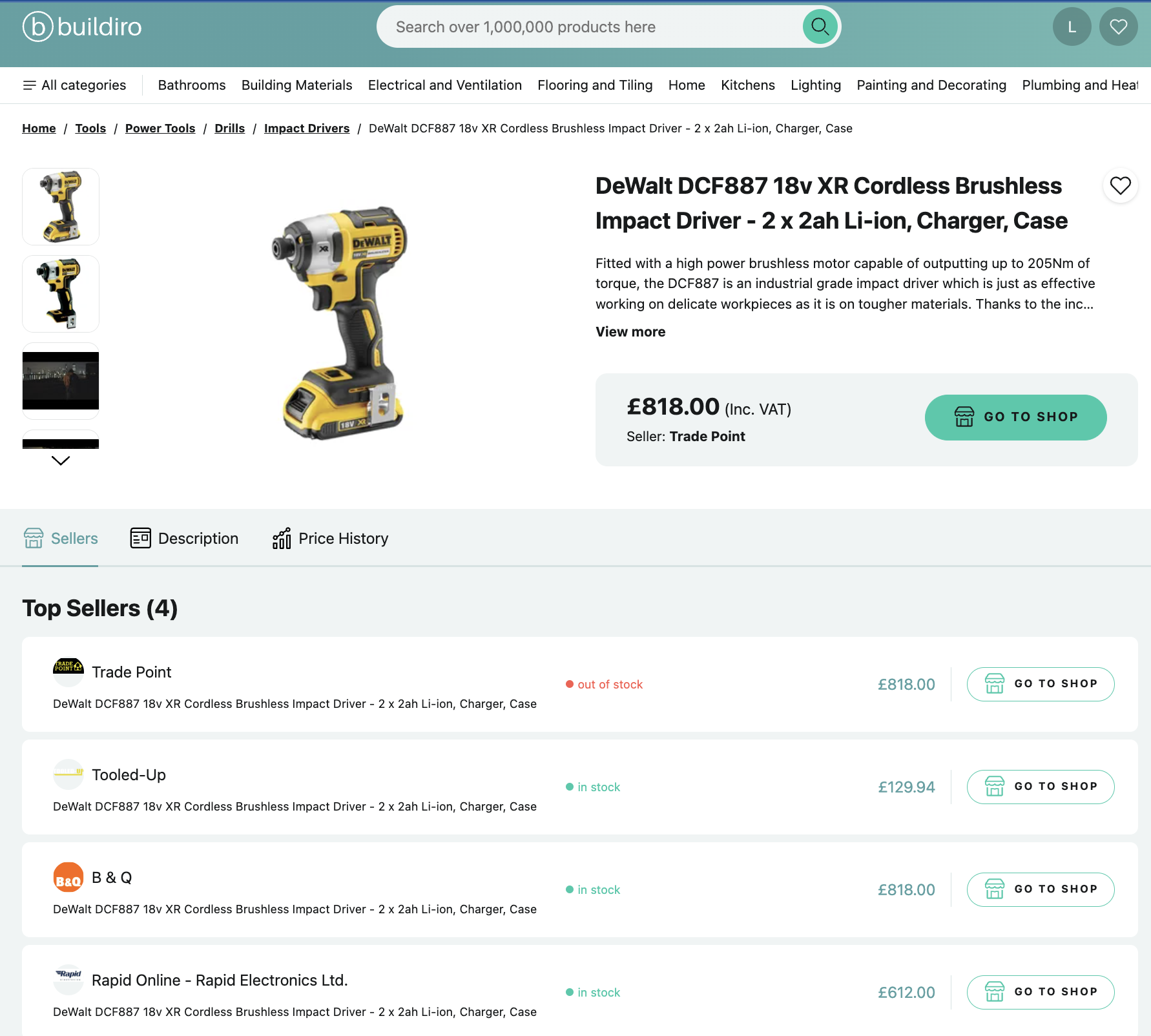Click the £612.00 price
This screenshot has height=1036, width=1151.
point(906,993)
